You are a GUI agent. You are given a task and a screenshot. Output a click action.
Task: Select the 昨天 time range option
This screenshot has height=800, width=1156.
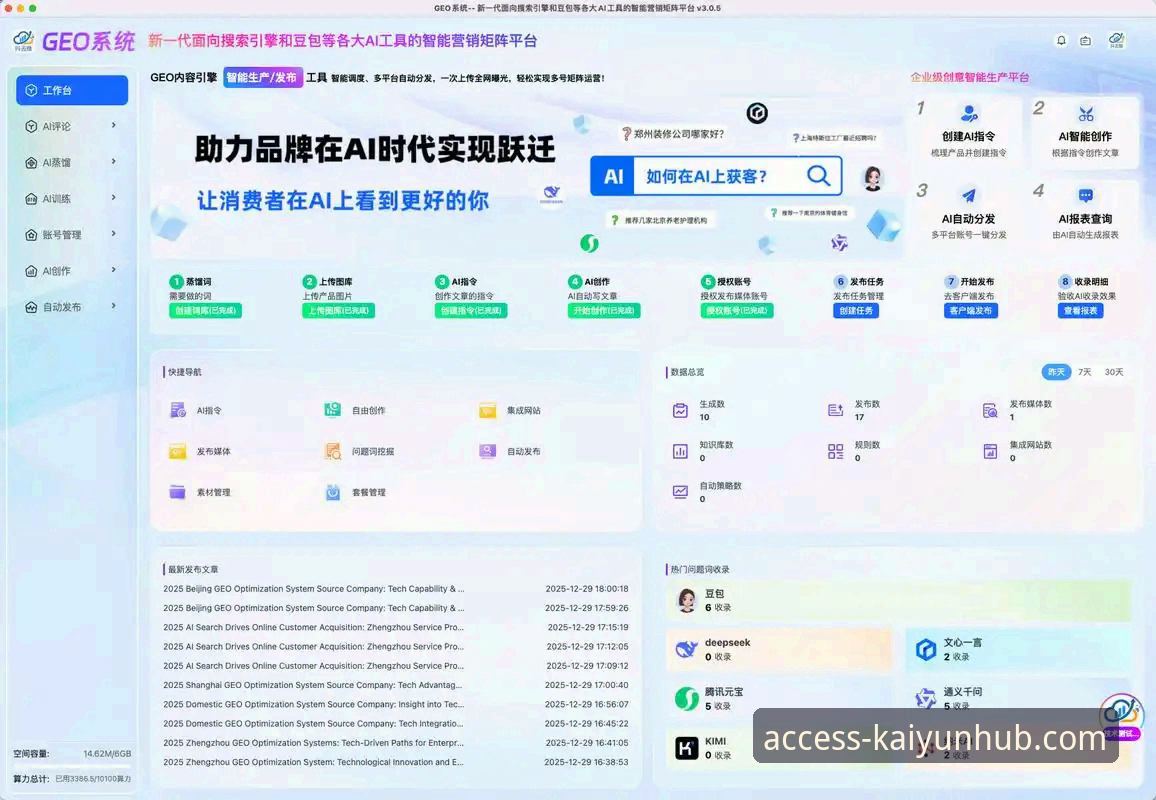1056,371
